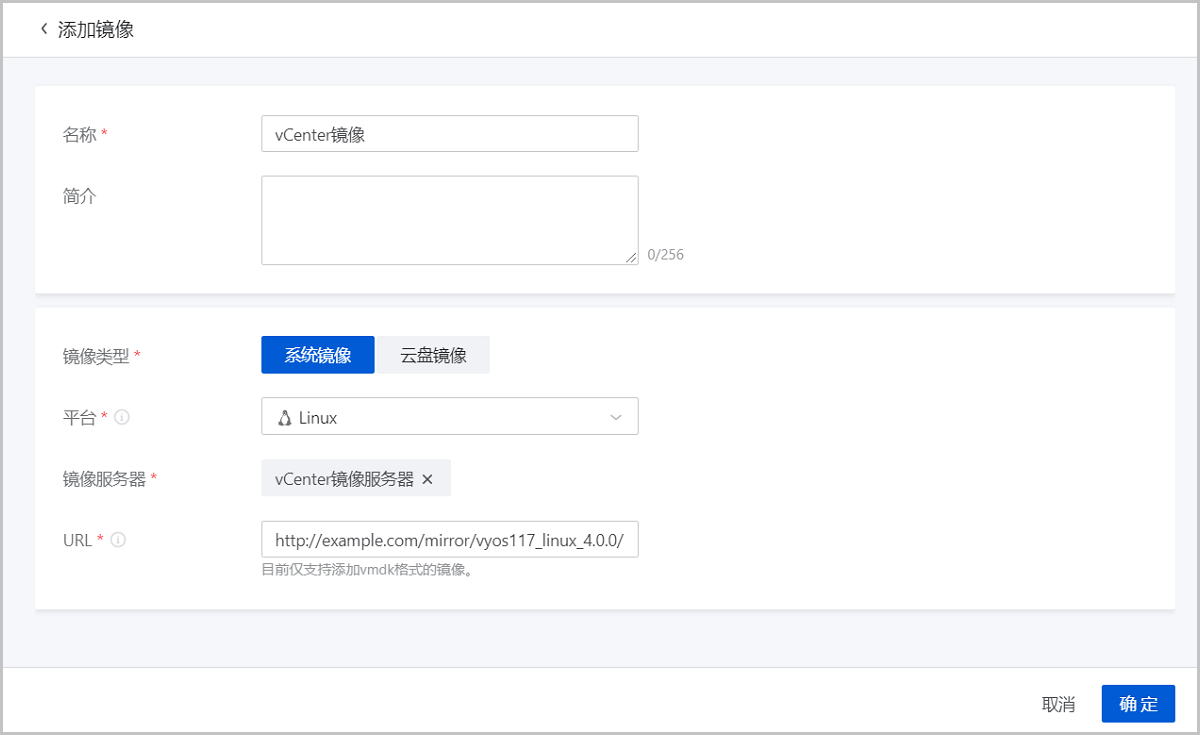1200x735 pixels.
Task: Focus the empty 简介 description box
Action: pos(450,220)
